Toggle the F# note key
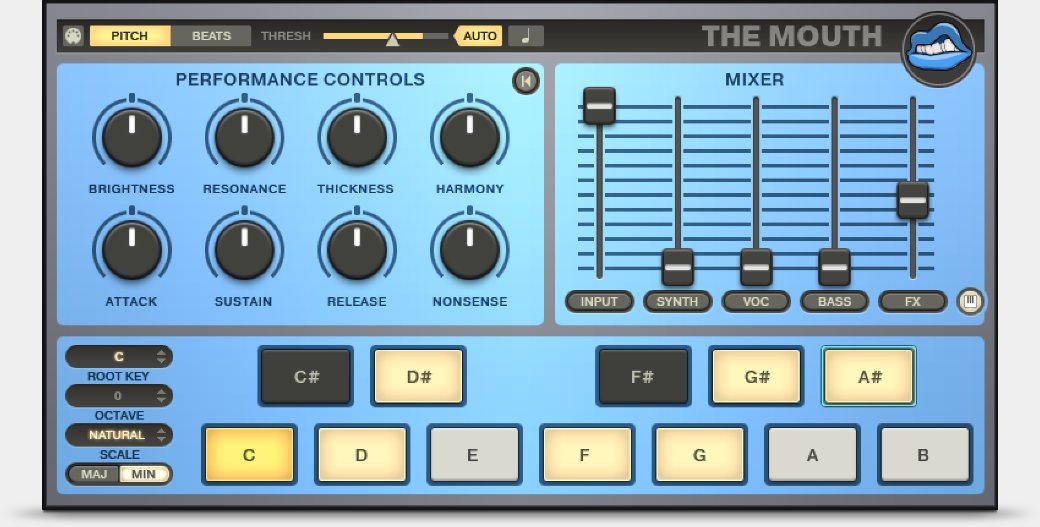 [643, 377]
